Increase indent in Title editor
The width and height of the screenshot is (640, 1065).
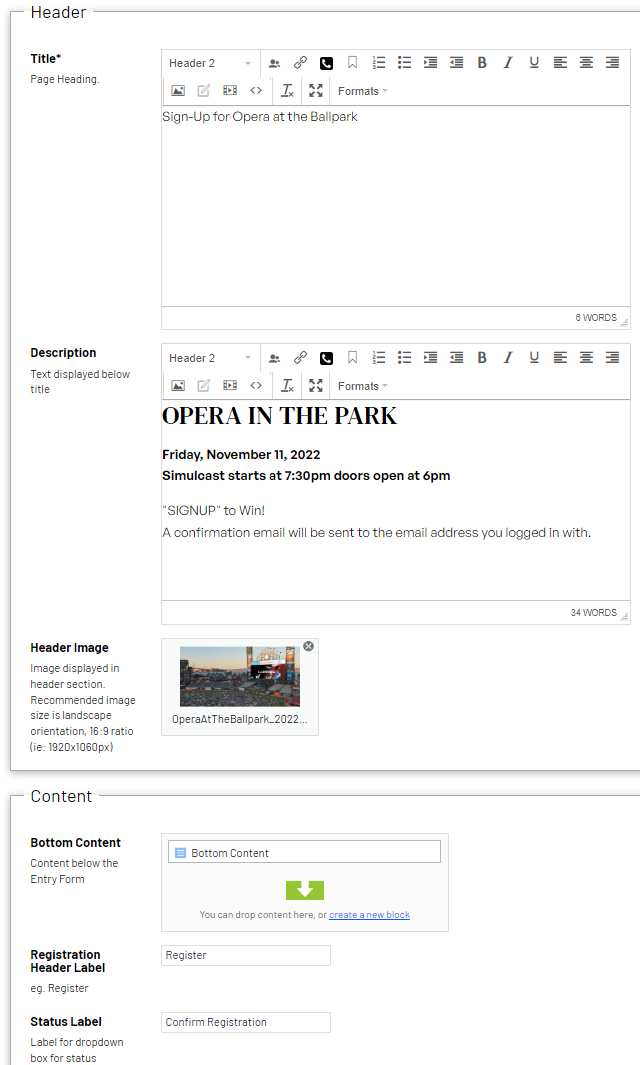[431, 63]
